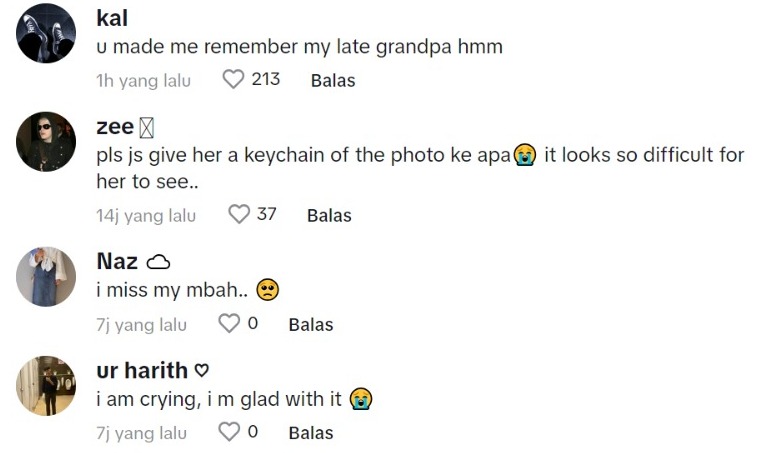The width and height of the screenshot is (765, 453).
Task: Open kal's profile picture
Action: pyautogui.click(x=46, y=33)
